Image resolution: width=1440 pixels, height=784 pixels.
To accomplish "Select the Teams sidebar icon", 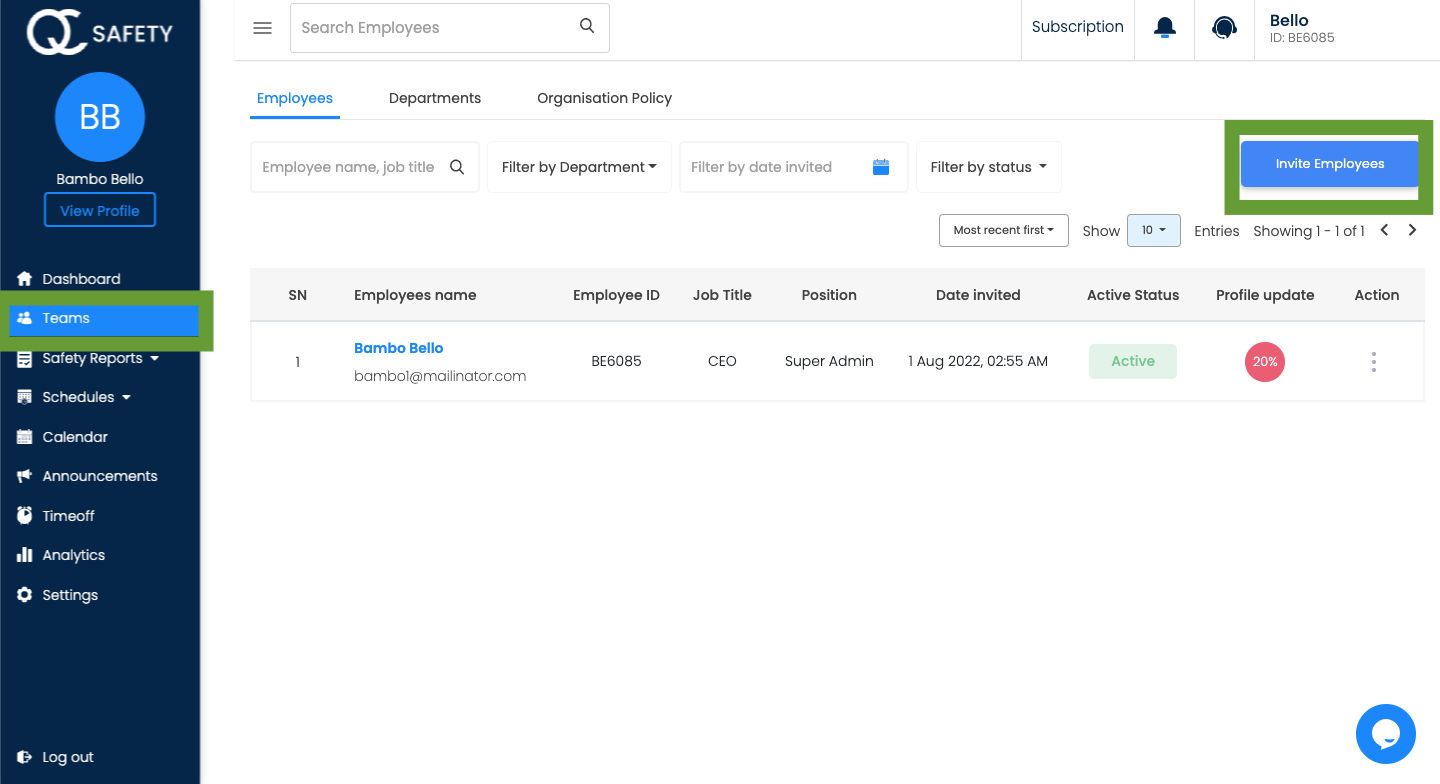I will (24, 318).
